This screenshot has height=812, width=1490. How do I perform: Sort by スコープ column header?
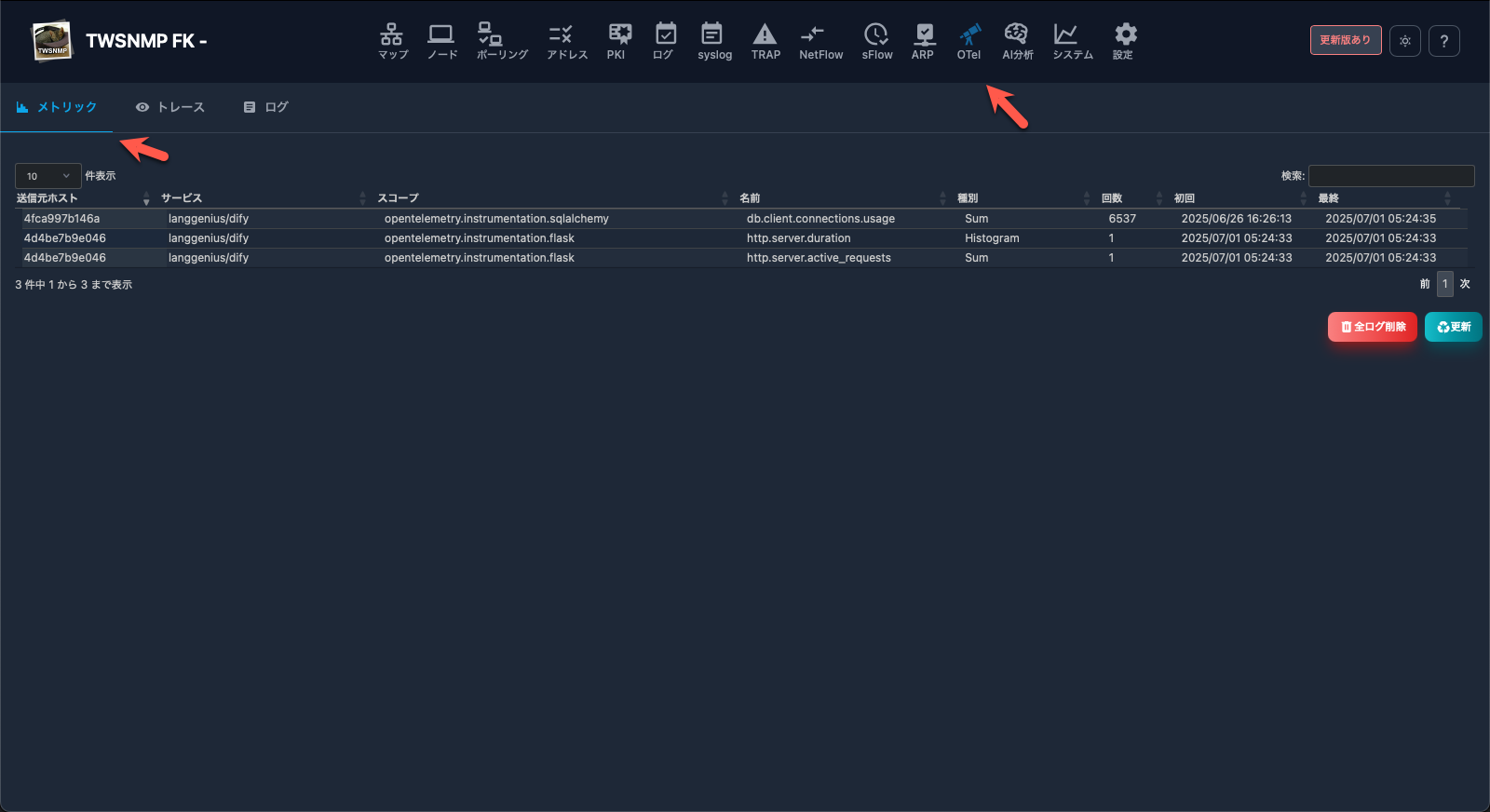point(553,198)
